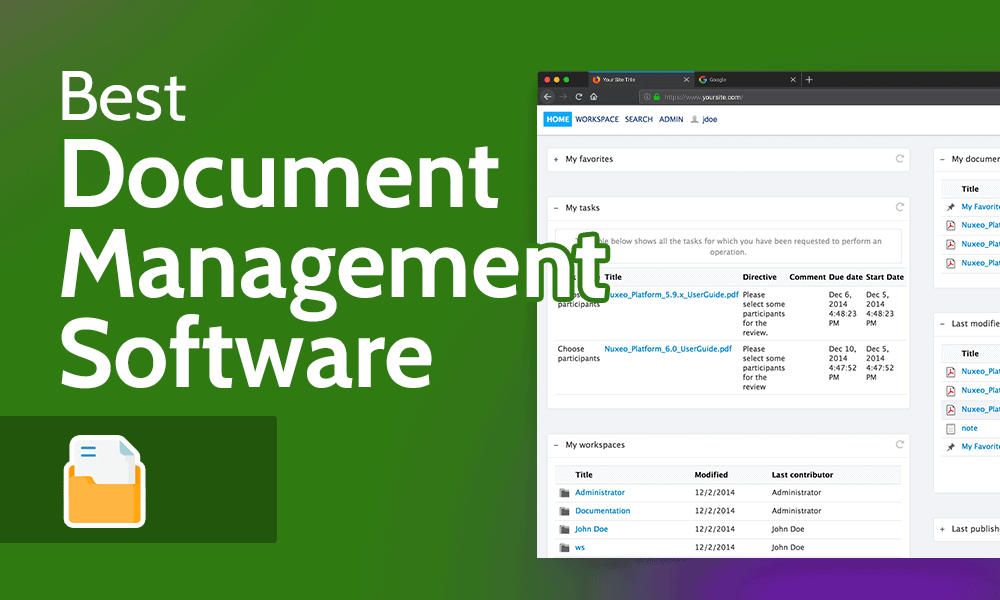The height and width of the screenshot is (600, 1000).
Task: Open the Documentation workspace link
Action: (602, 511)
